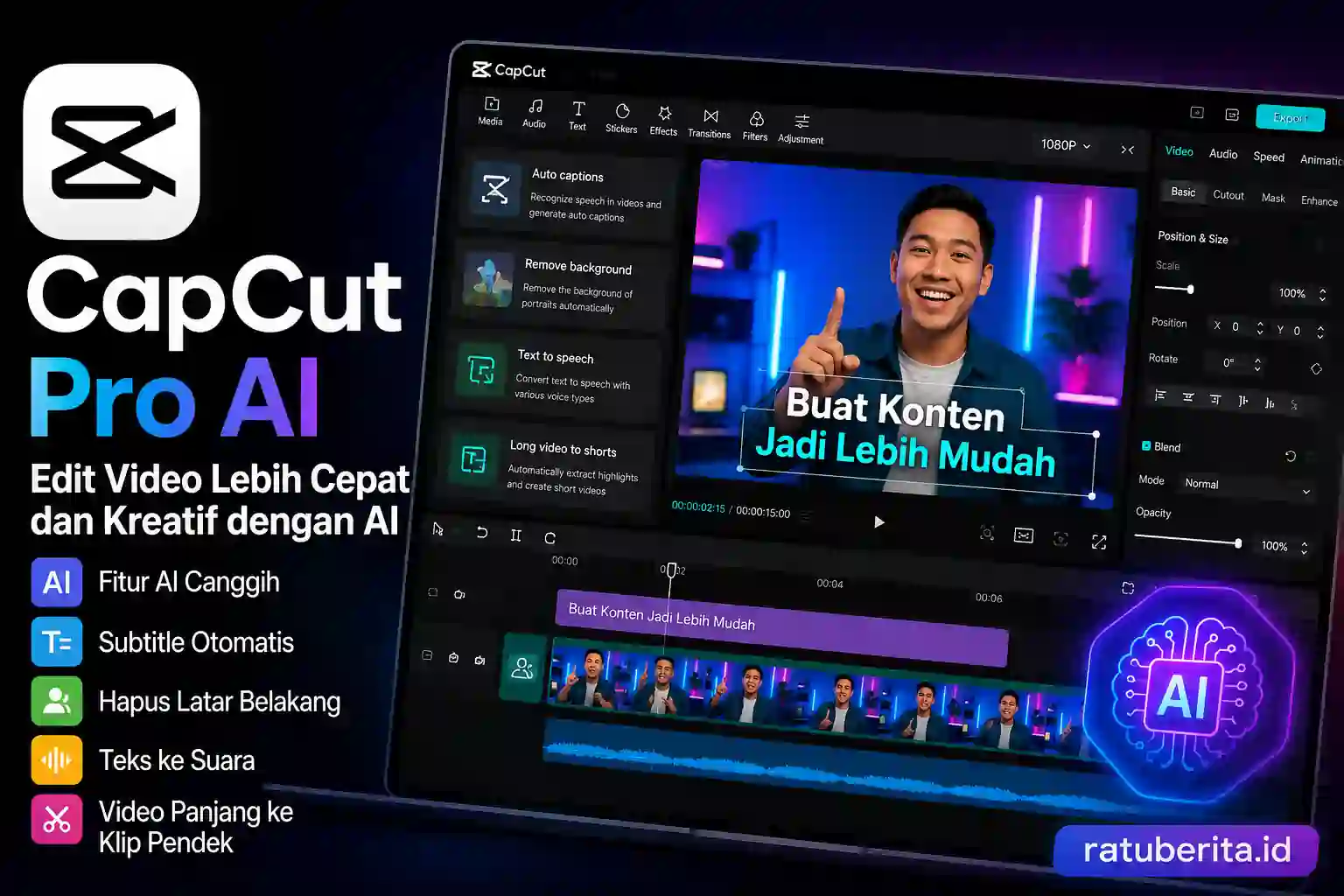Viewport: 1344px width, 896px height.
Task: Click the undo arrow above the timeline
Action: (x=481, y=532)
